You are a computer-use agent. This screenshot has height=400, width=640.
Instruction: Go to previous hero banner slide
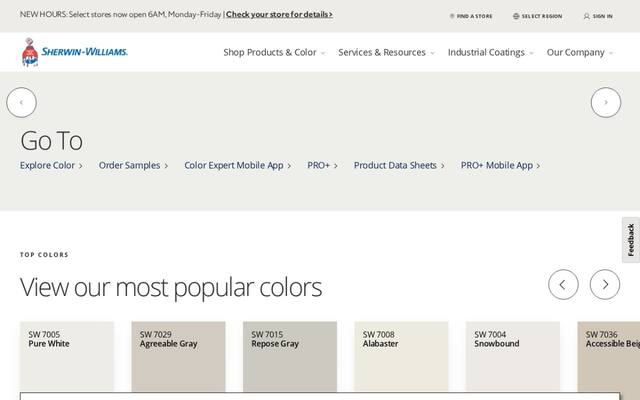(x=21, y=102)
